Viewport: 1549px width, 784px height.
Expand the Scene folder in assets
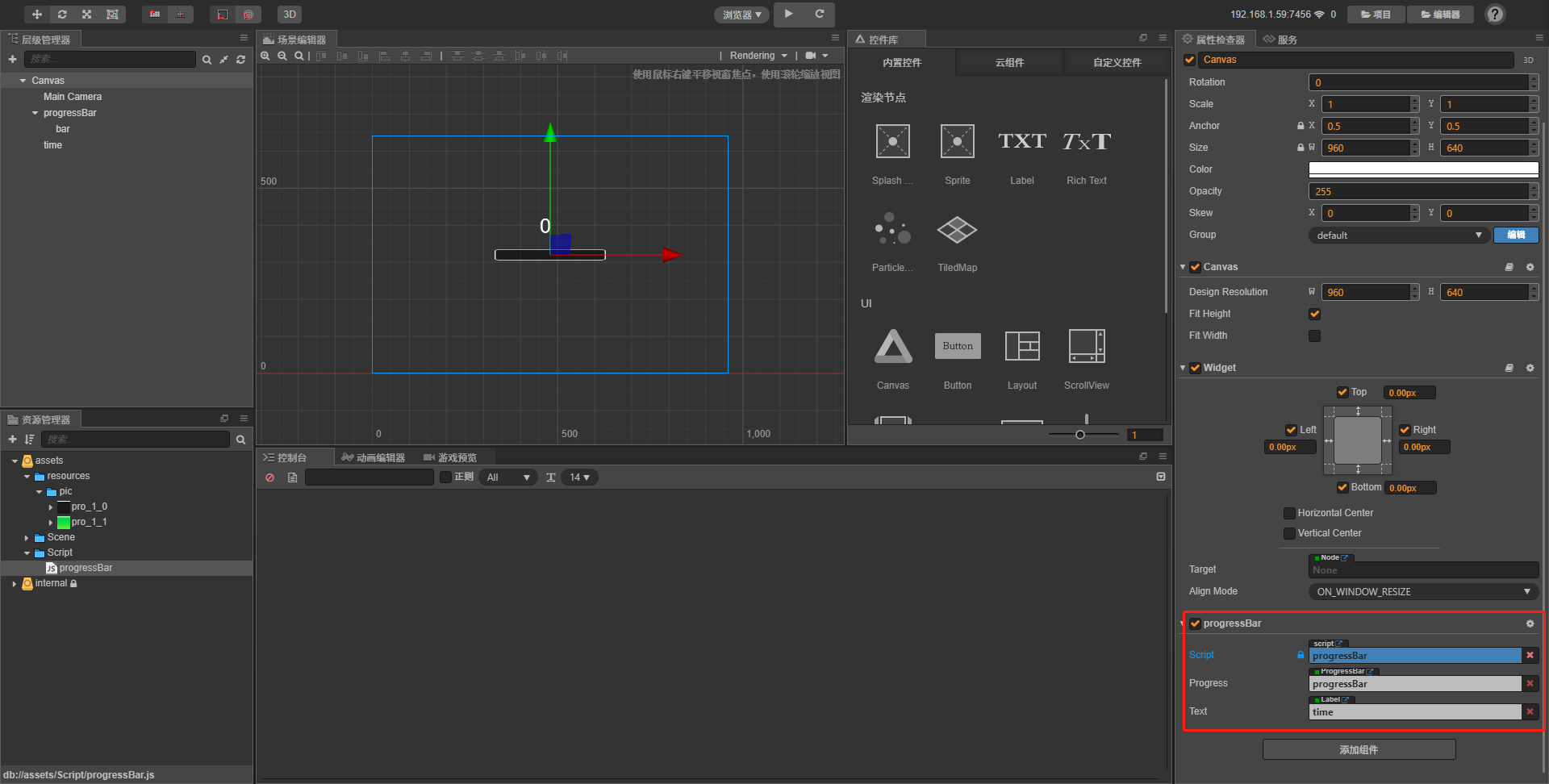pyautogui.click(x=27, y=538)
